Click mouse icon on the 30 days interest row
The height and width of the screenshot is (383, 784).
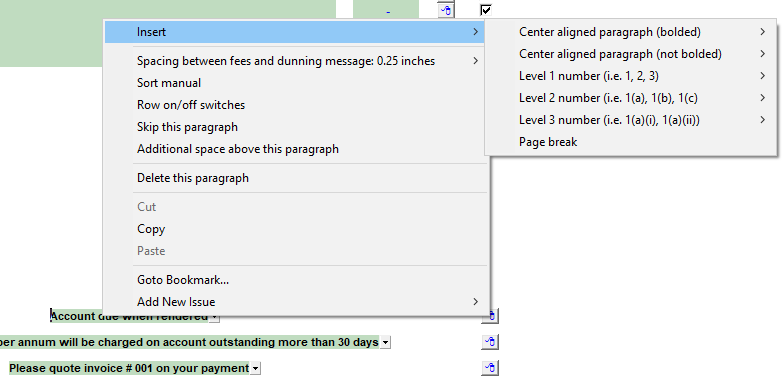pyautogui.click(x=490, y=342)
